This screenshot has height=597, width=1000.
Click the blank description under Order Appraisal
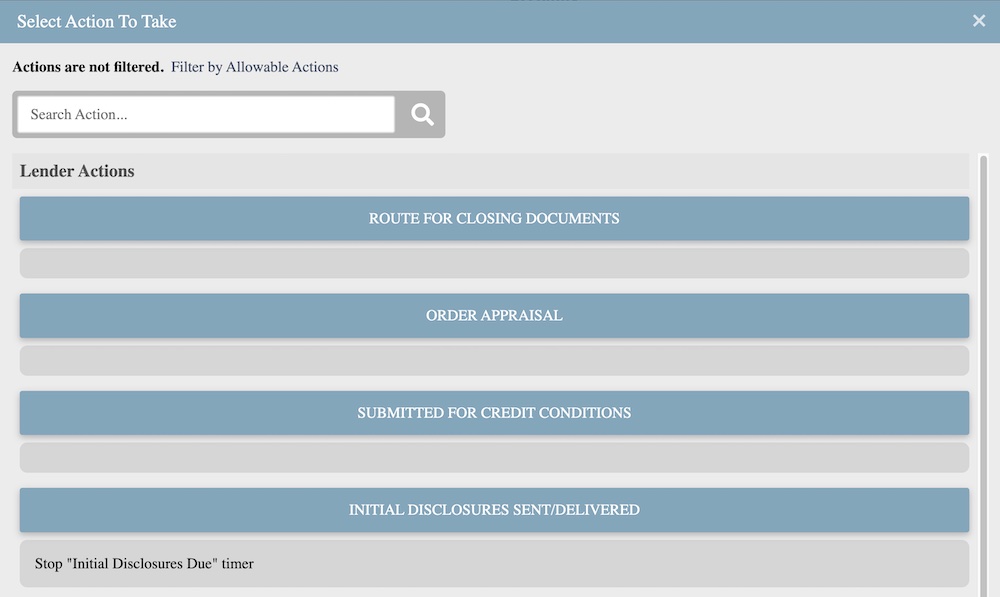point(494,360)
